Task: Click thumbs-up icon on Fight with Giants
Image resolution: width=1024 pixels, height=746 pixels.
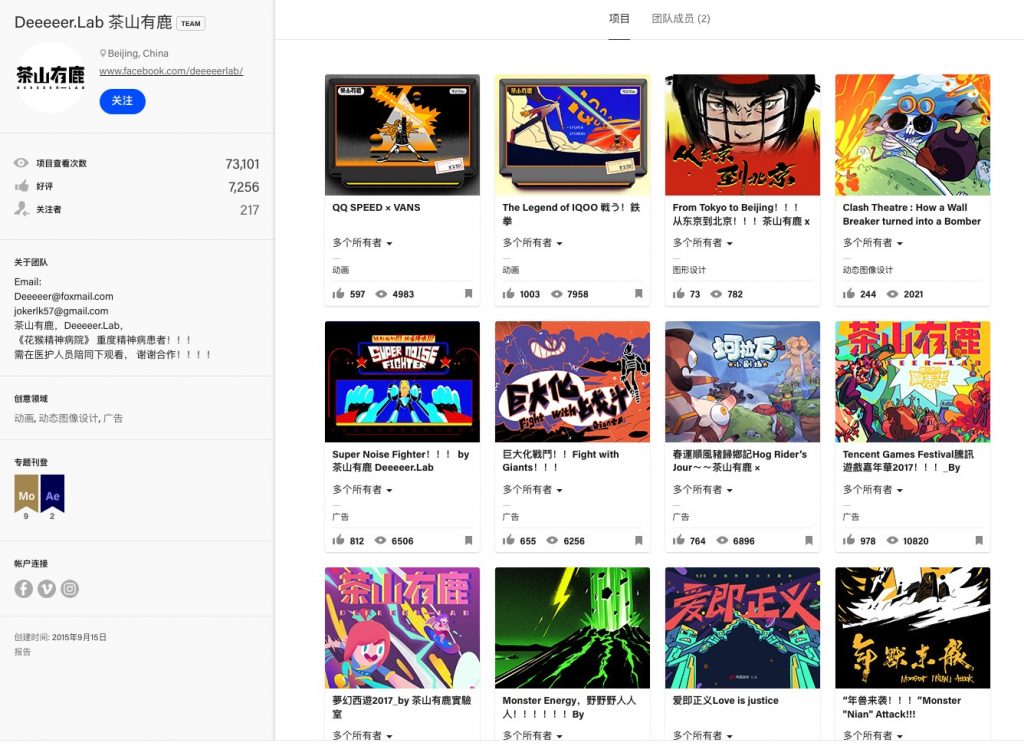Action: click(508, 540)
